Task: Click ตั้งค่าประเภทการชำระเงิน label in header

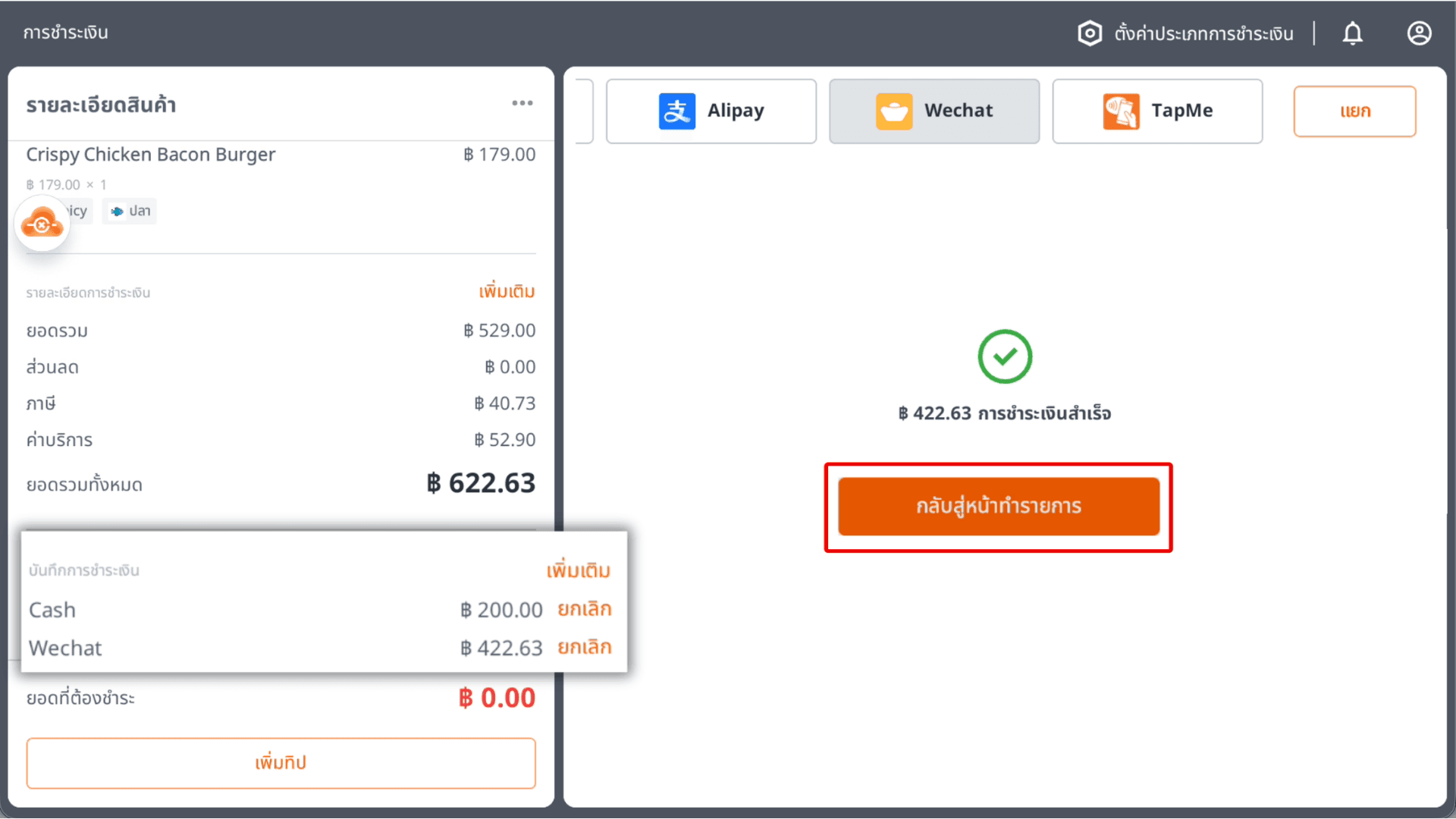Action: (x=1203, y=33)
